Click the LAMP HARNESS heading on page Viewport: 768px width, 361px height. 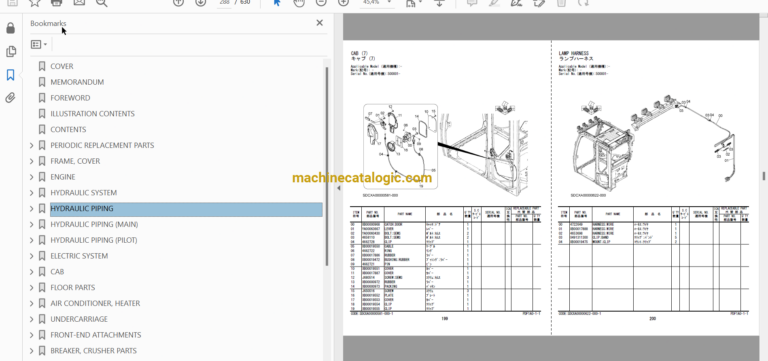tap(573, 53)
